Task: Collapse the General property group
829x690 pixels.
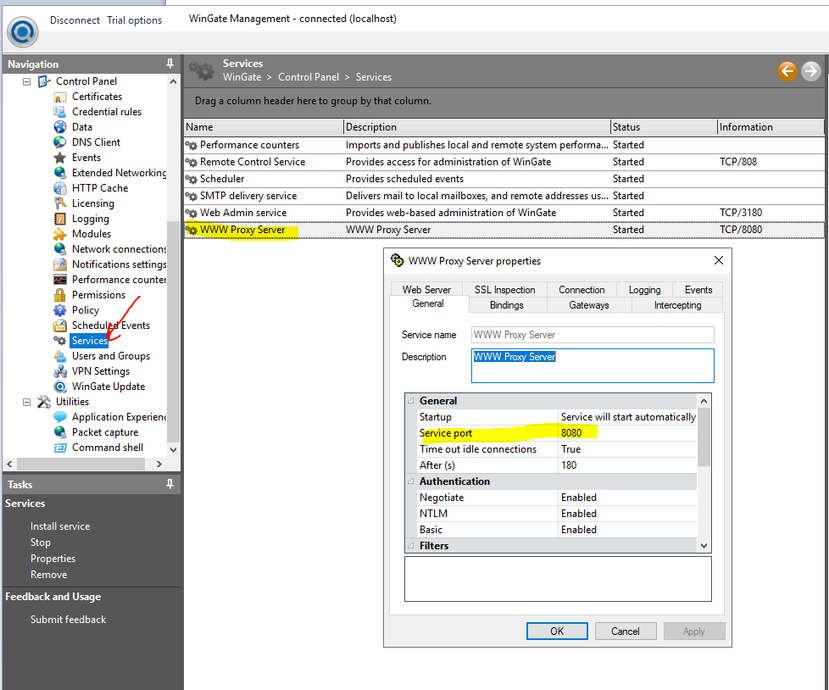Action: [x=411, y=401]
